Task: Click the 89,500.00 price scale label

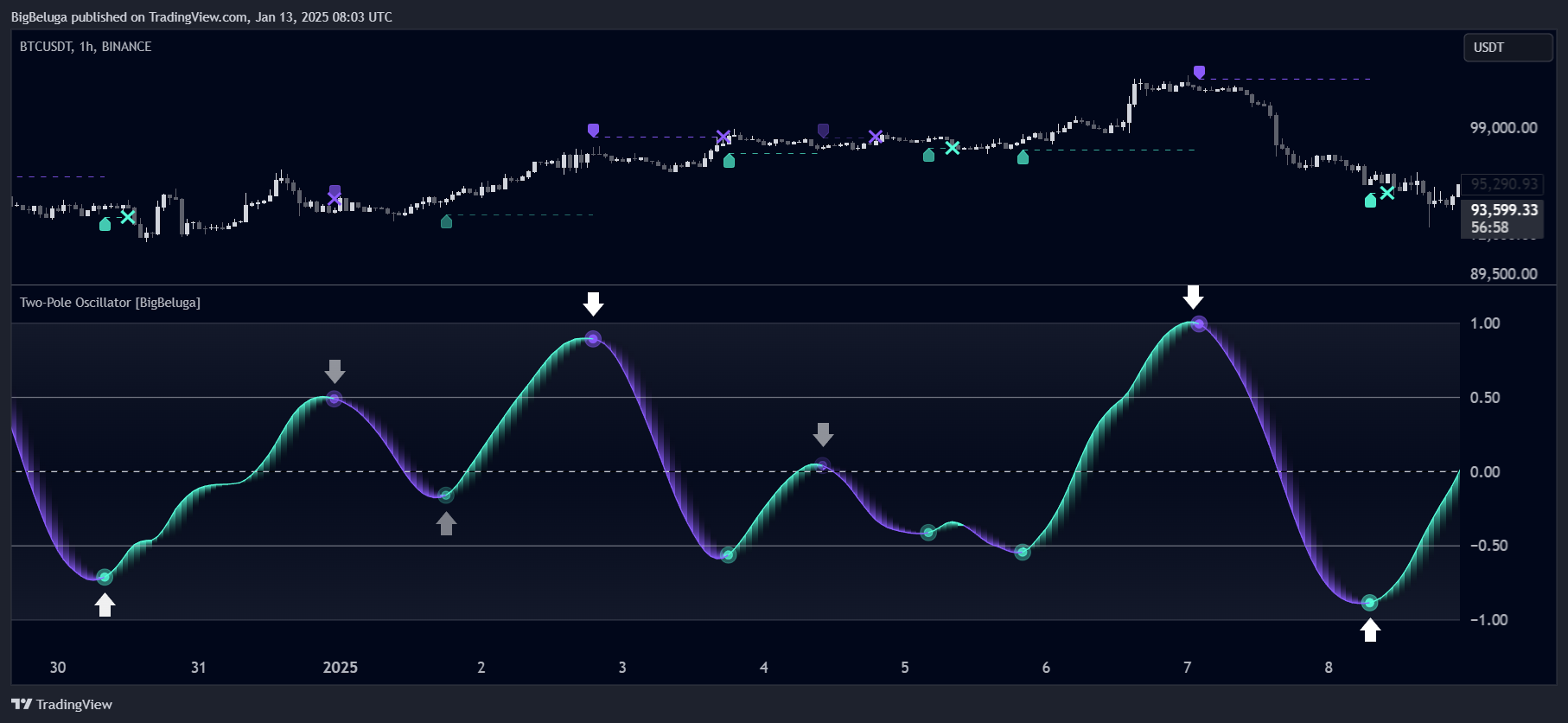Action: point(1504,274)
